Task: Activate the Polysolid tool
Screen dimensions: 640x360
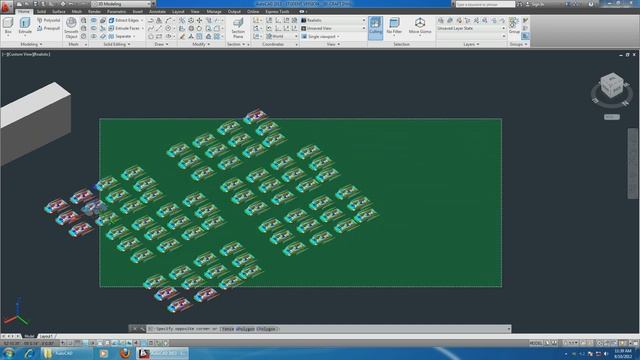Action: tap(49, 20)
